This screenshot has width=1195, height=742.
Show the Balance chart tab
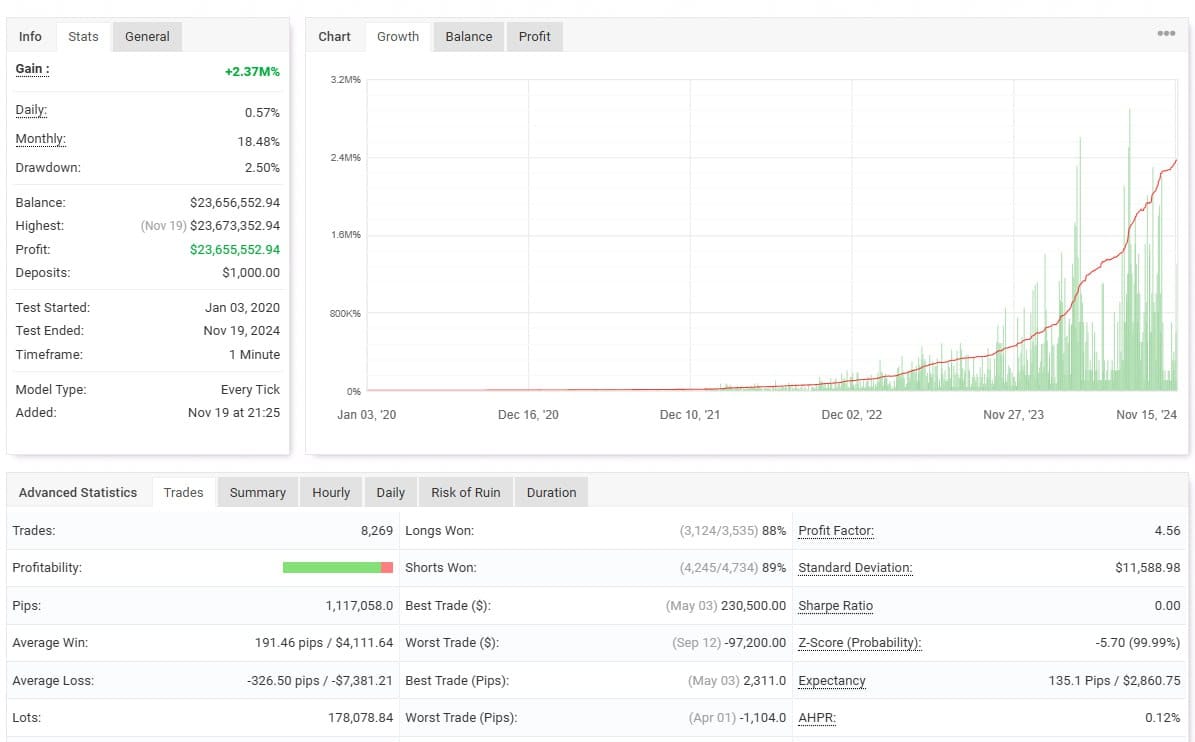(x=469, y=37)
